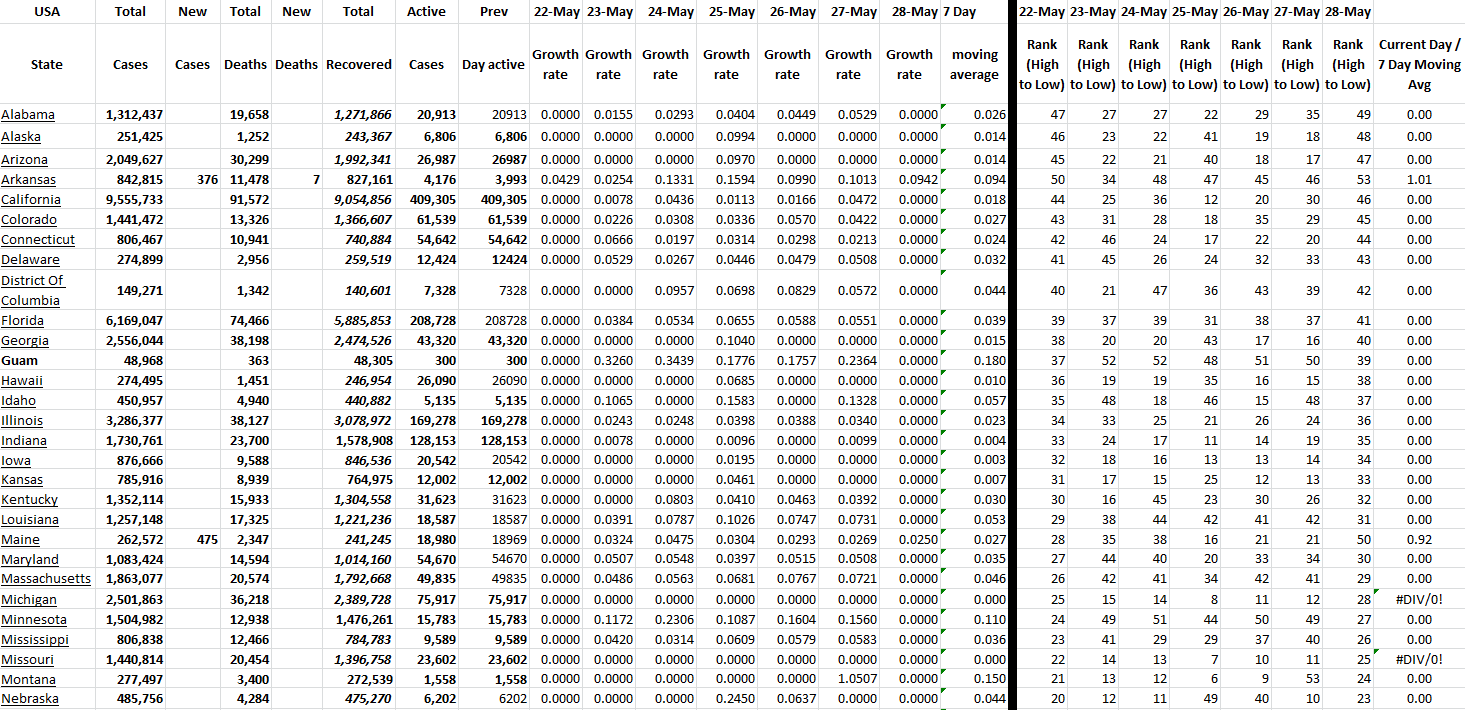Open the District Of Columbia link
The width and height of the screenshot is (1465, 710).
coord(32,290)
